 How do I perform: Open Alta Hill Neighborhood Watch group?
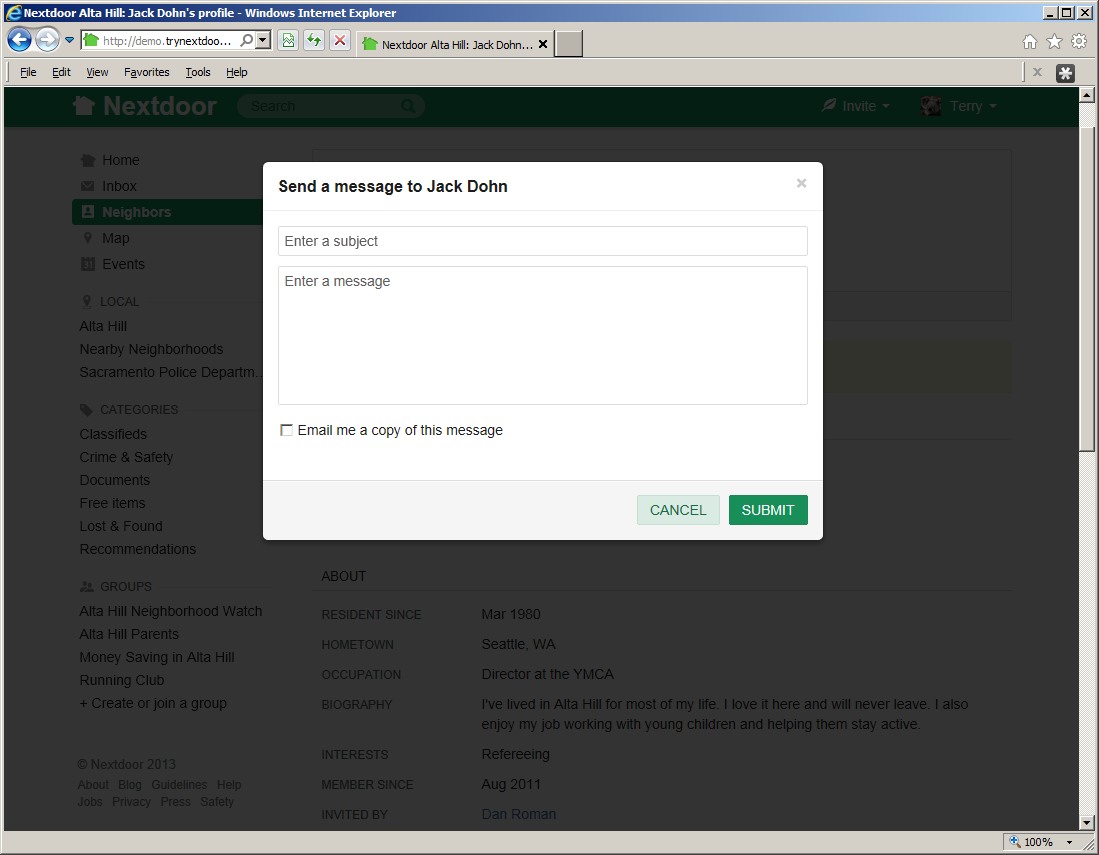[x=170, y=611]
